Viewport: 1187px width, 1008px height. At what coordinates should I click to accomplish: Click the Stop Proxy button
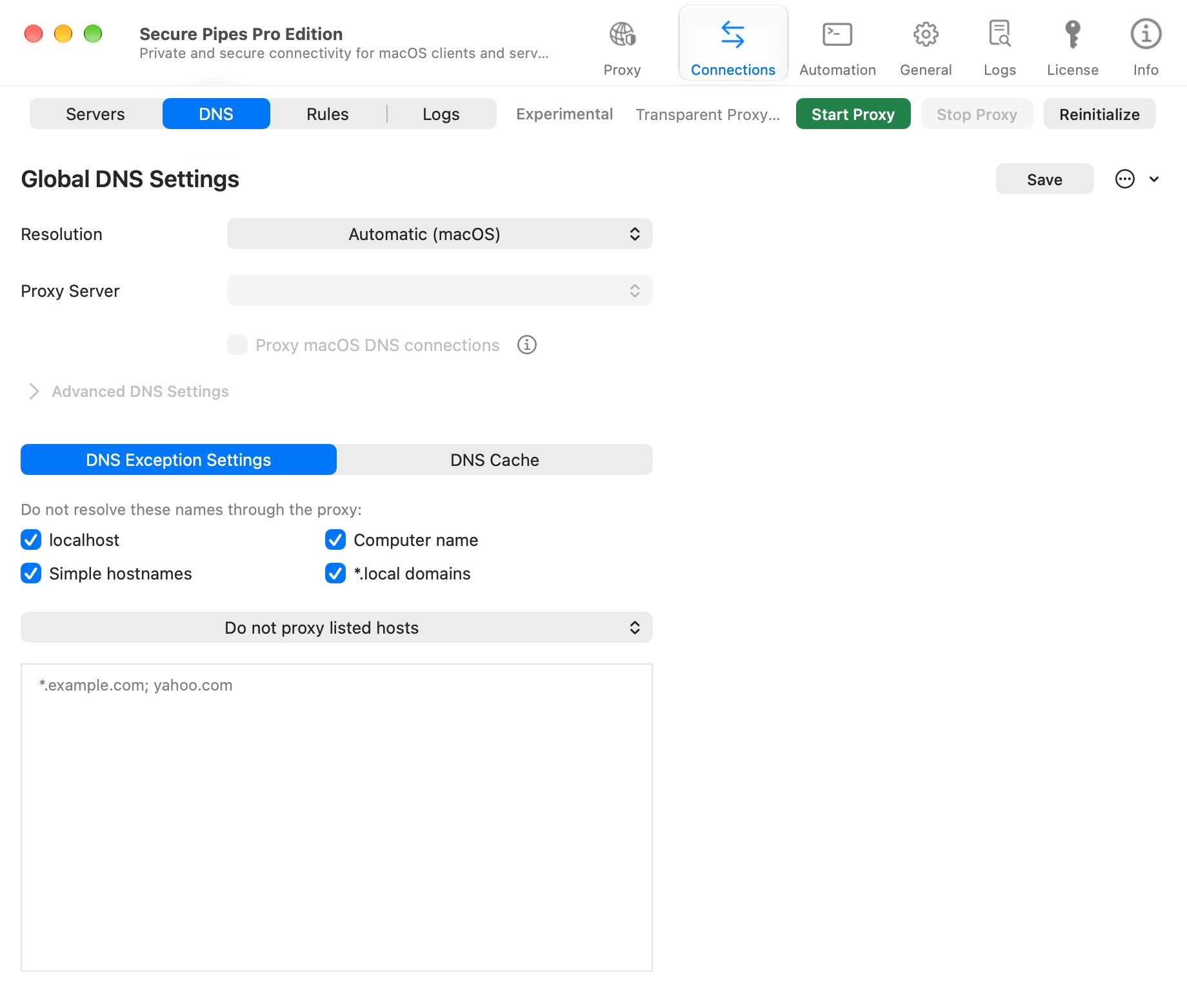(977, 114)
